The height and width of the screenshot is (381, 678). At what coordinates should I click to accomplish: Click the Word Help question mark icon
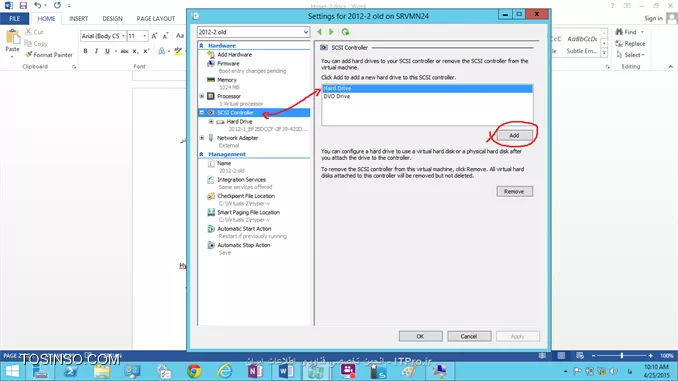(612, 6)
